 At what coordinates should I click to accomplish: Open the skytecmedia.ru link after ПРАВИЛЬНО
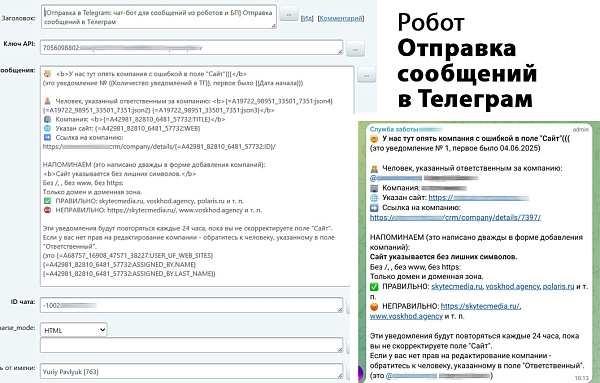(457, 286)
